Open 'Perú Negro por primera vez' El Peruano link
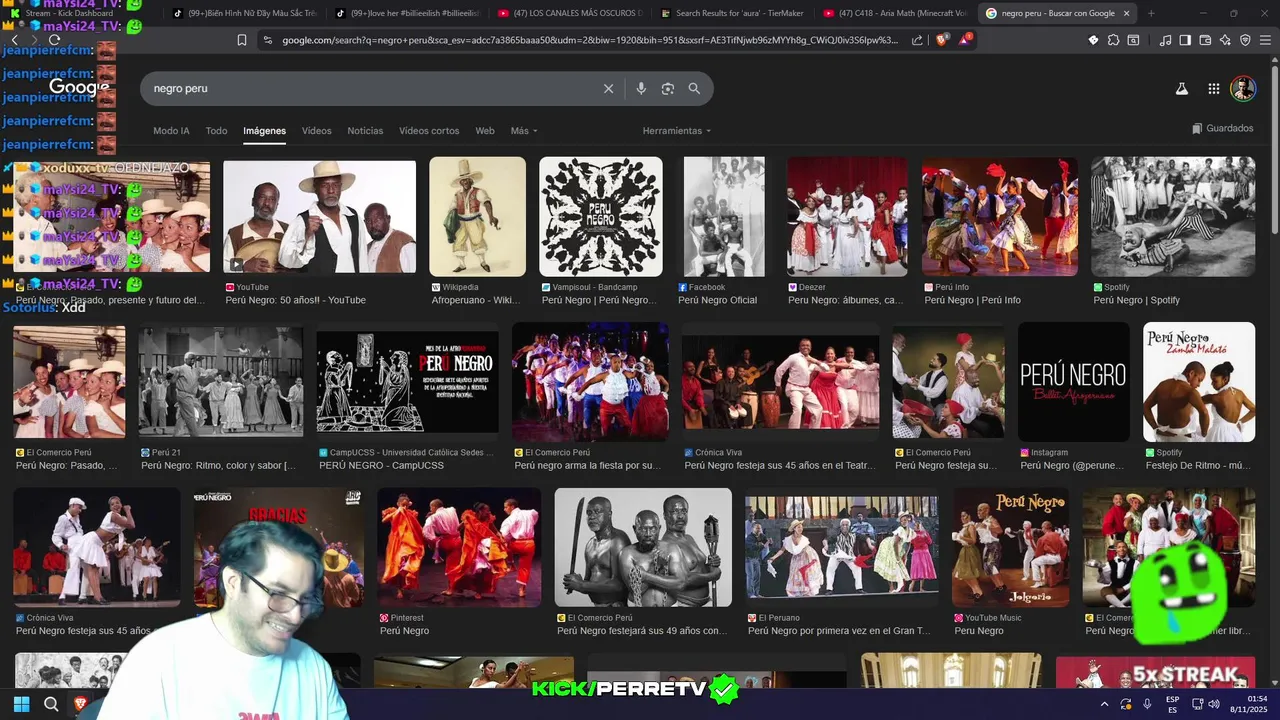 pyautogui.click(x=839, y=631)
